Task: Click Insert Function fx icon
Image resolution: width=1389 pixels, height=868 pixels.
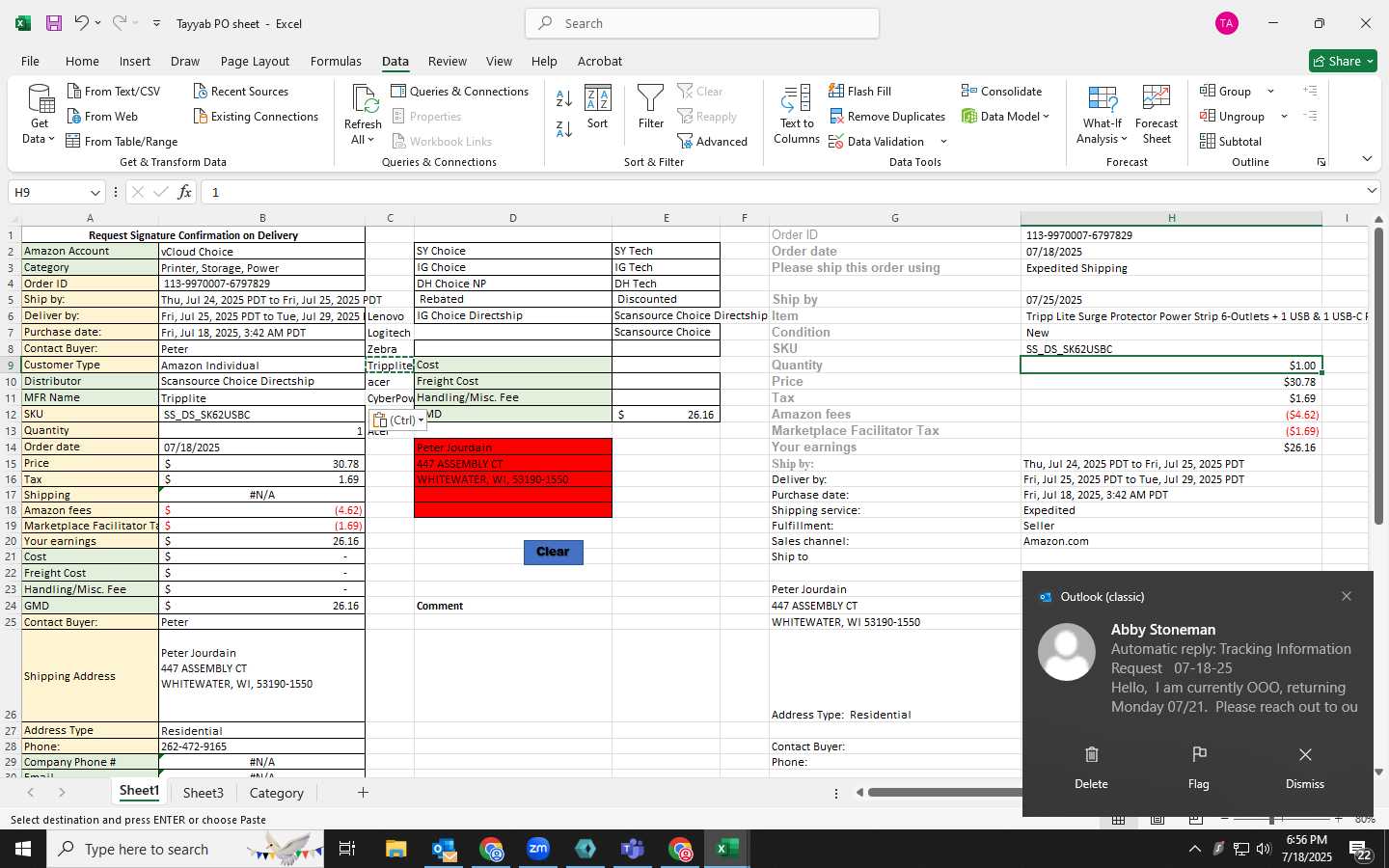Action: (x=184, y=192)
